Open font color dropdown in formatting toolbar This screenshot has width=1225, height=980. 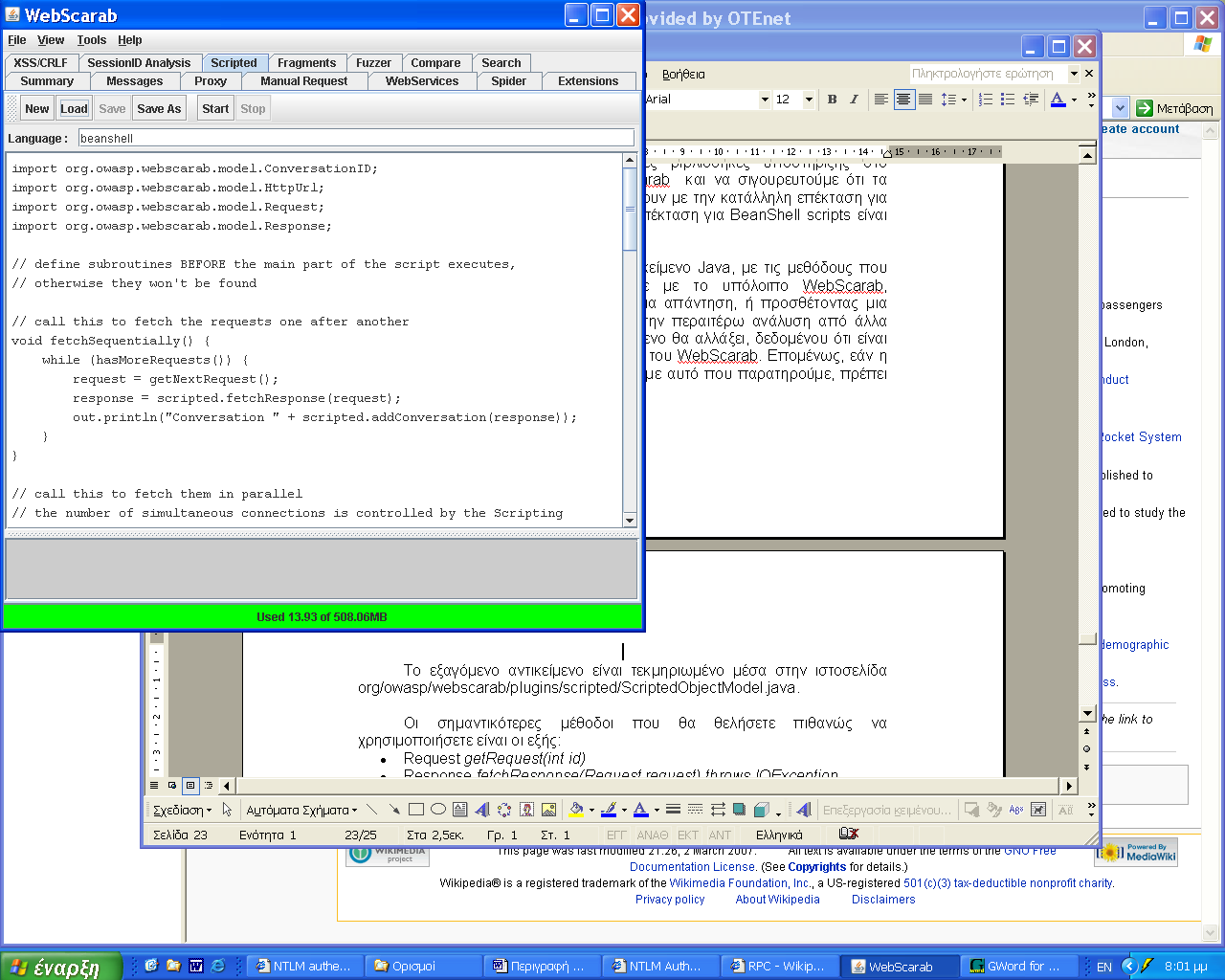click(1074, 100)
